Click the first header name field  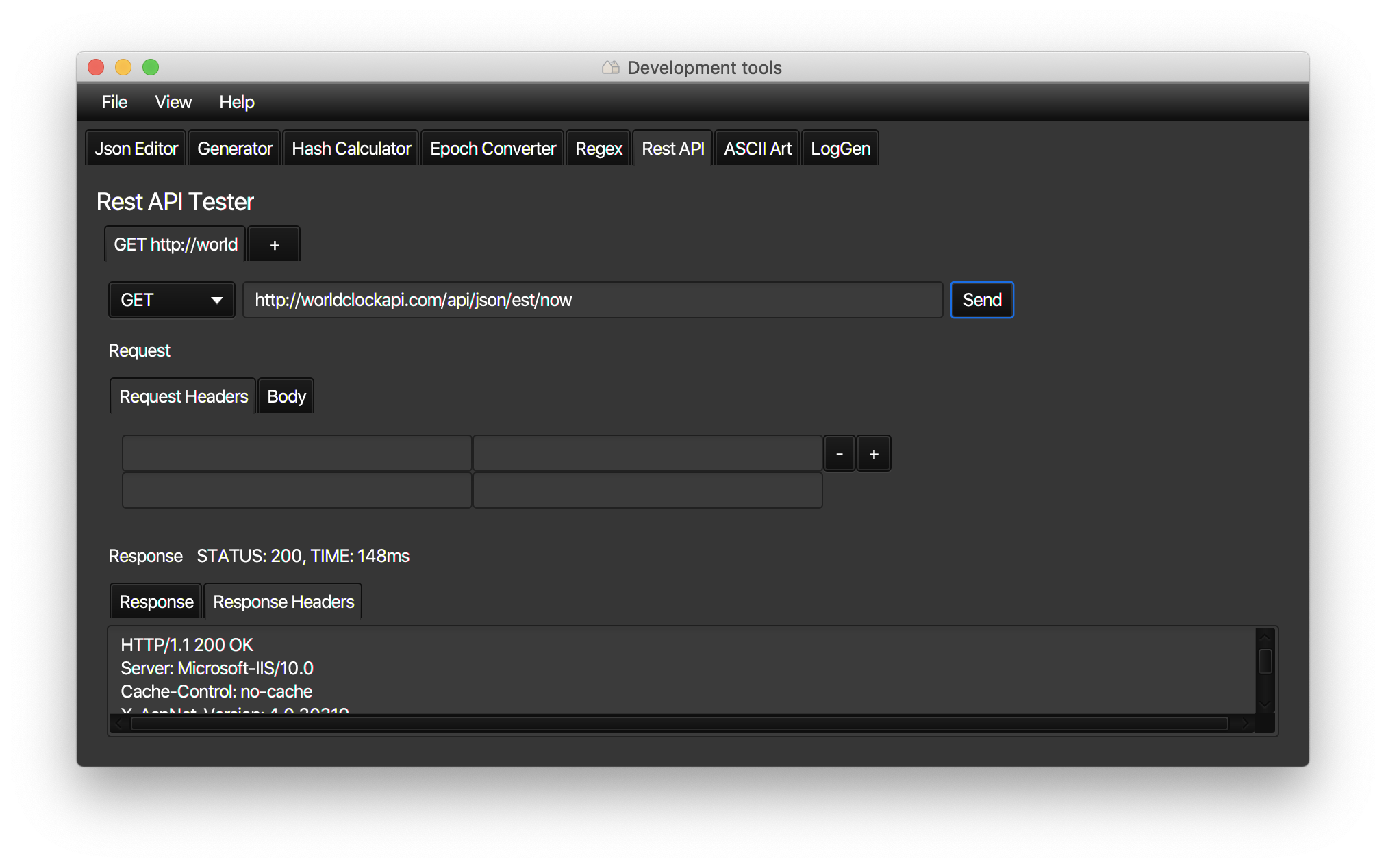(297, 453)
